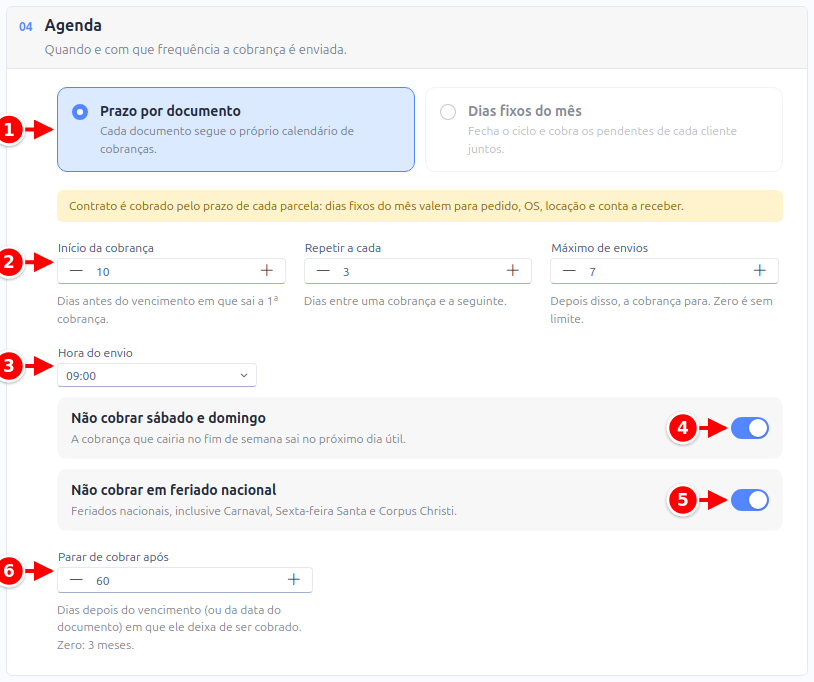Click the yellow Contrato é cobrado notice text
Image resolution: width=814 pixels, height=682 pixels.
pyautogui.click(x=376, y=206)
